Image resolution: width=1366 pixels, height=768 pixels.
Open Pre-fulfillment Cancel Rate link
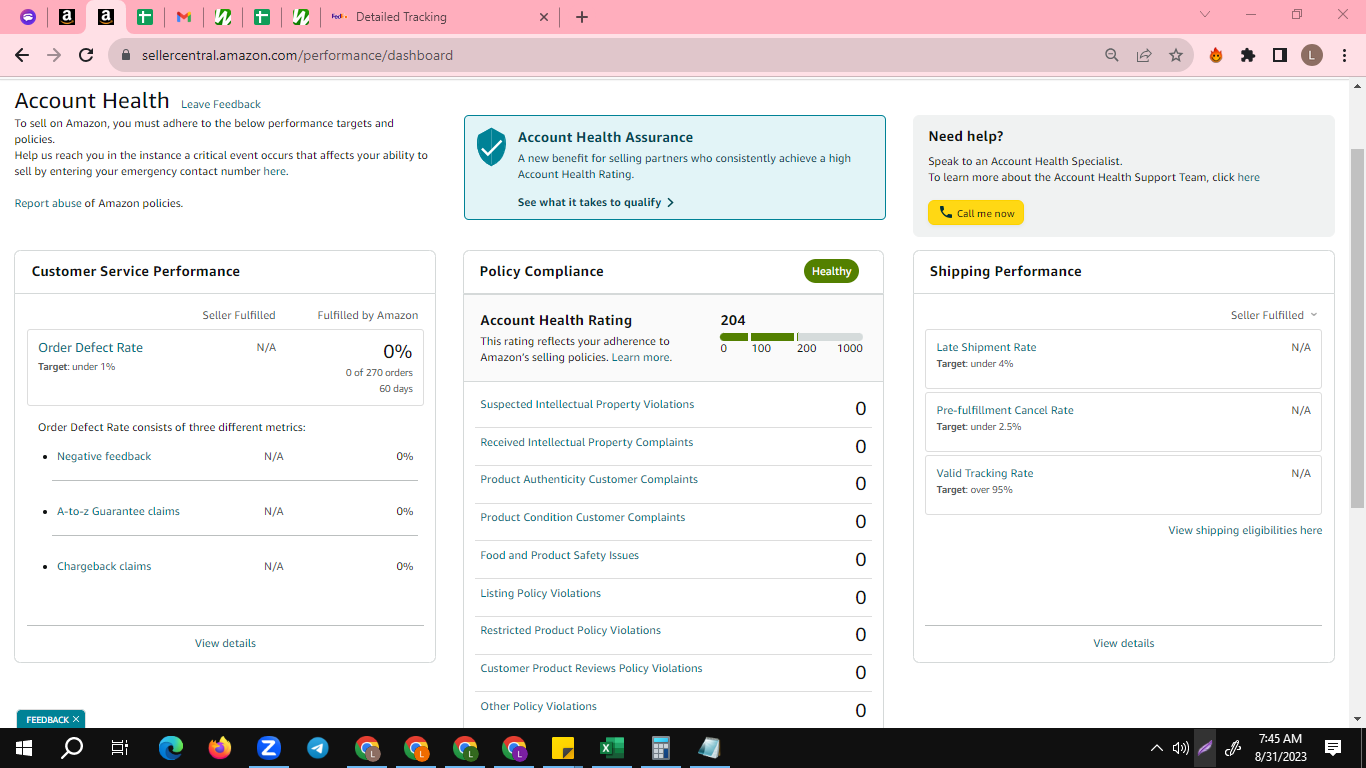[x=1005, y=410]
